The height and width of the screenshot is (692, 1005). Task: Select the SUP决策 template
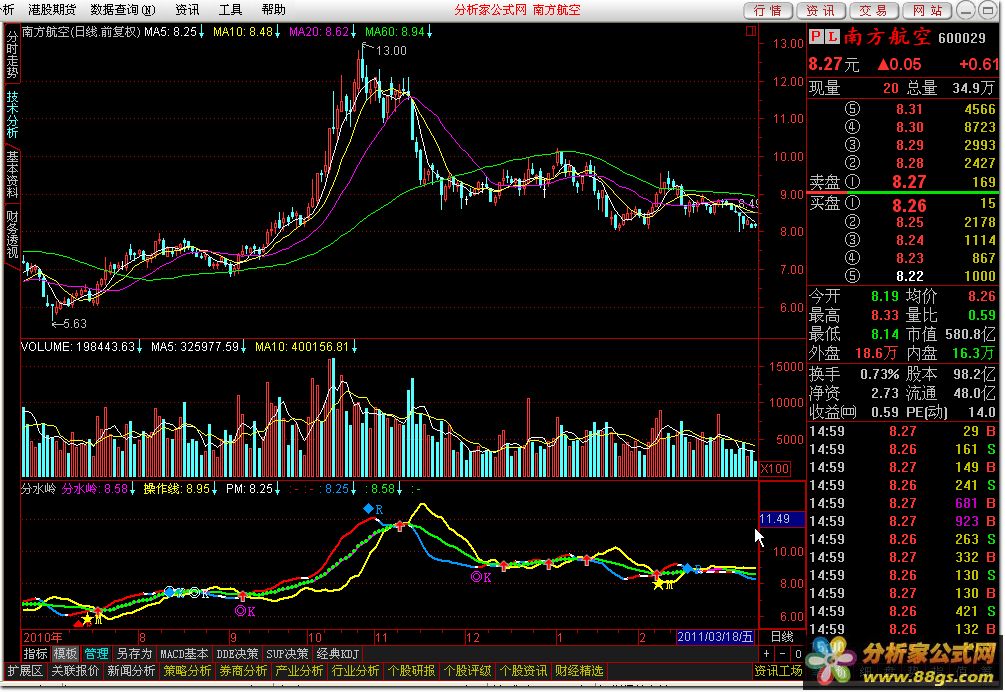(x=287, y=654)
